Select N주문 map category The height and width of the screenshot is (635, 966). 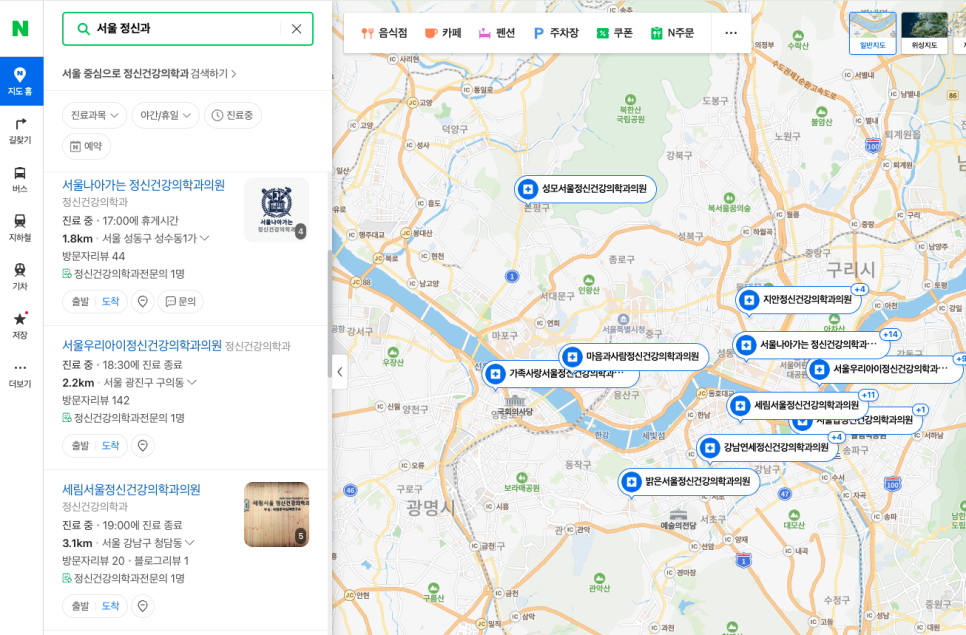(x=673, y=33)
